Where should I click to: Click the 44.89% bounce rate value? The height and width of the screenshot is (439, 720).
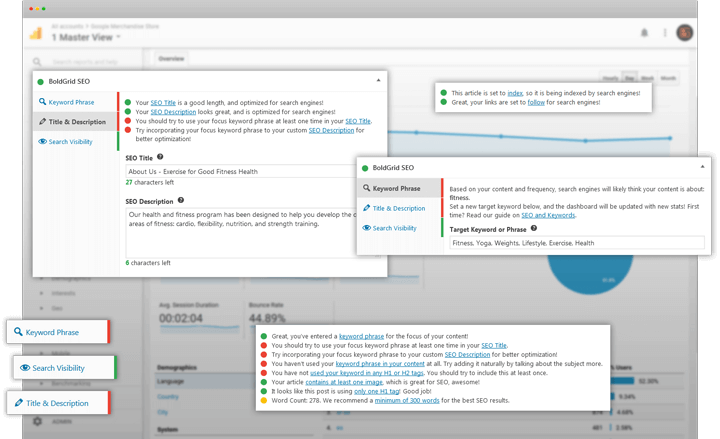267,318
